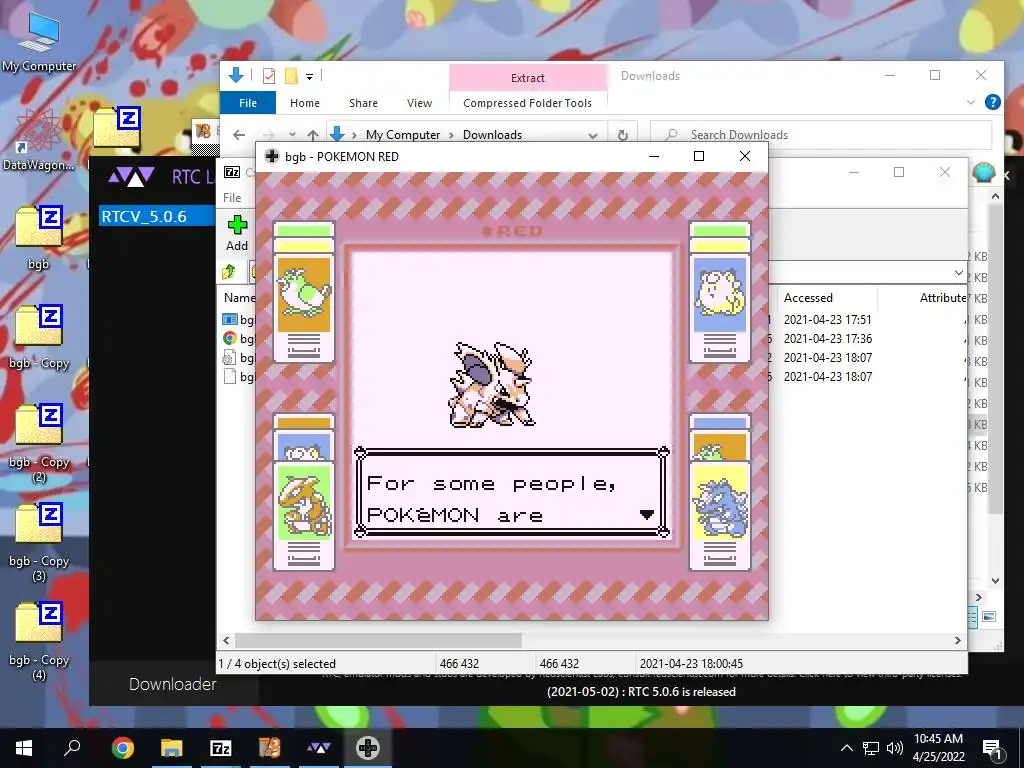Select accessed time 2021-04-23 17:36

[x=827, y=338]
